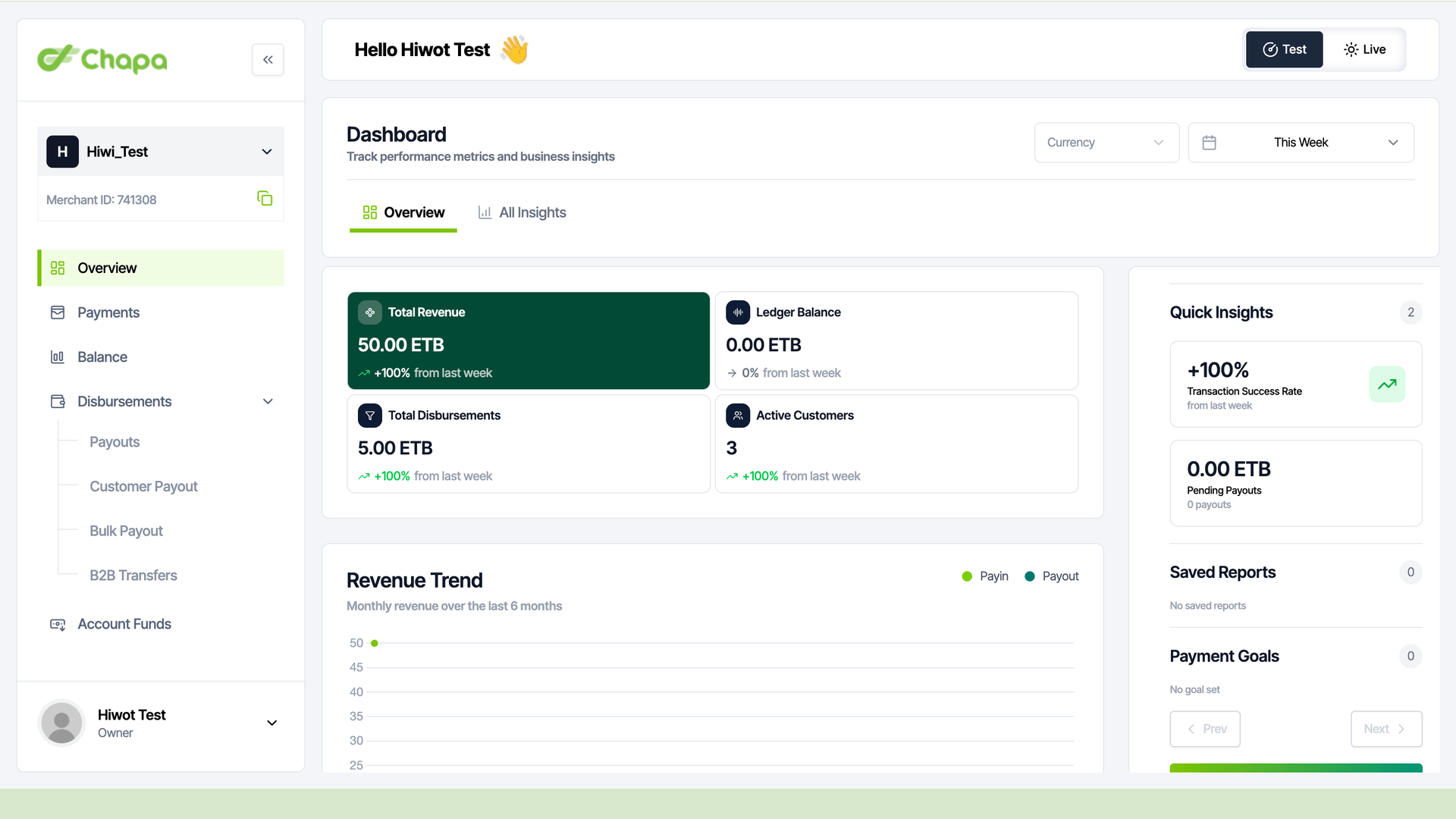Viewport: 1456px width, 819px height.
Task: Click the Merchant ID: 741308 text
Action: click(102, 200)
